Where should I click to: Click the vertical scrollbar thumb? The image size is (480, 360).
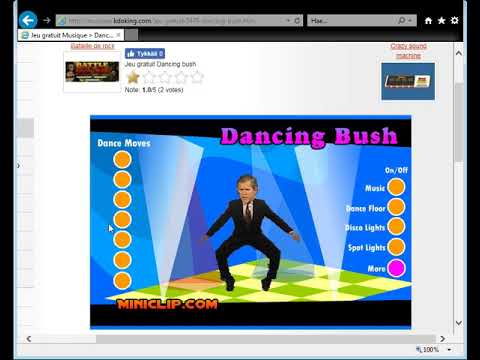pos(459,122)
